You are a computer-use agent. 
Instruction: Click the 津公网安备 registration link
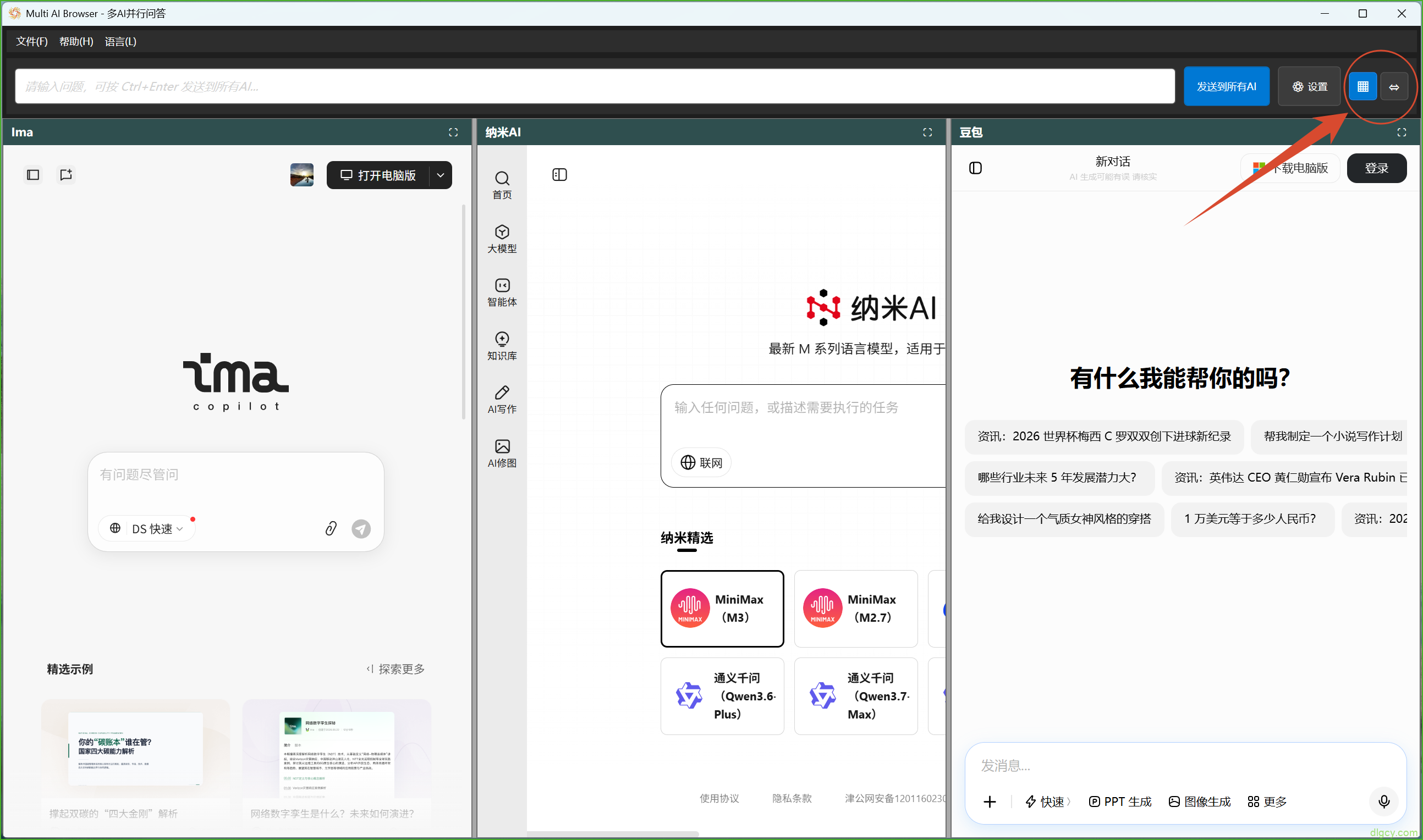(895, 798)
